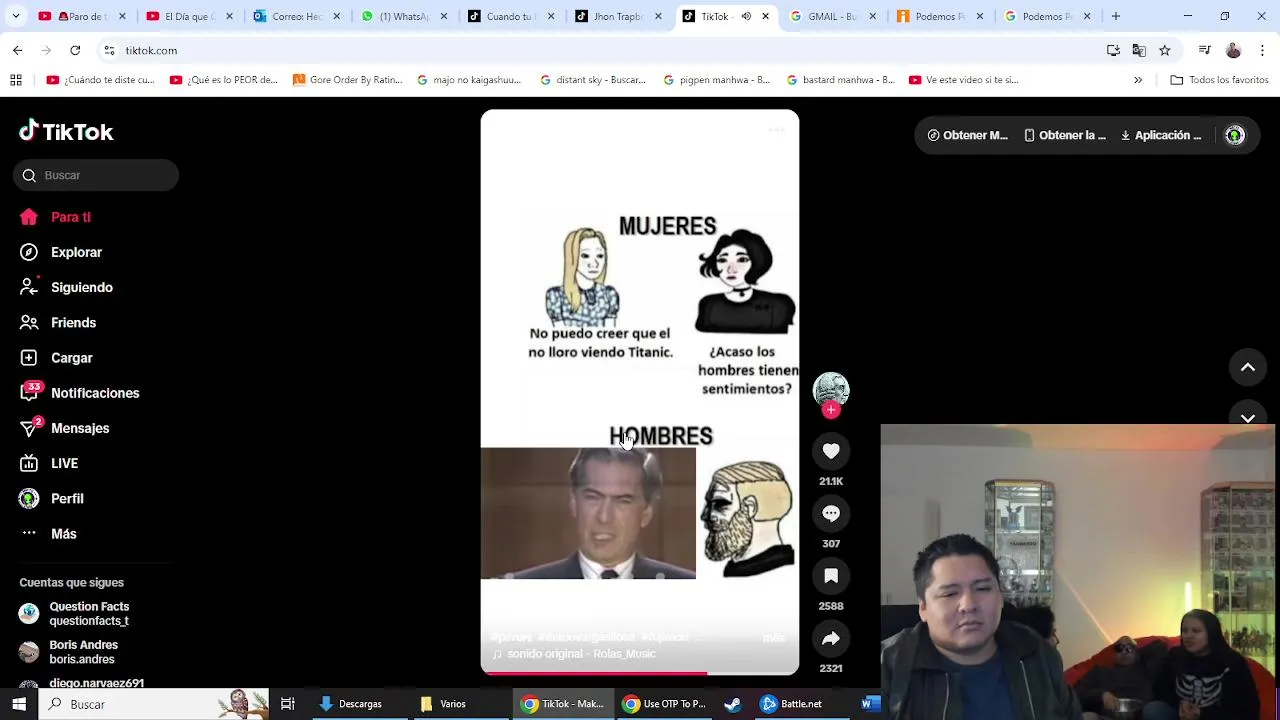
Task: Open the TikTok header profile avatar
Action: click(1235, 135)
